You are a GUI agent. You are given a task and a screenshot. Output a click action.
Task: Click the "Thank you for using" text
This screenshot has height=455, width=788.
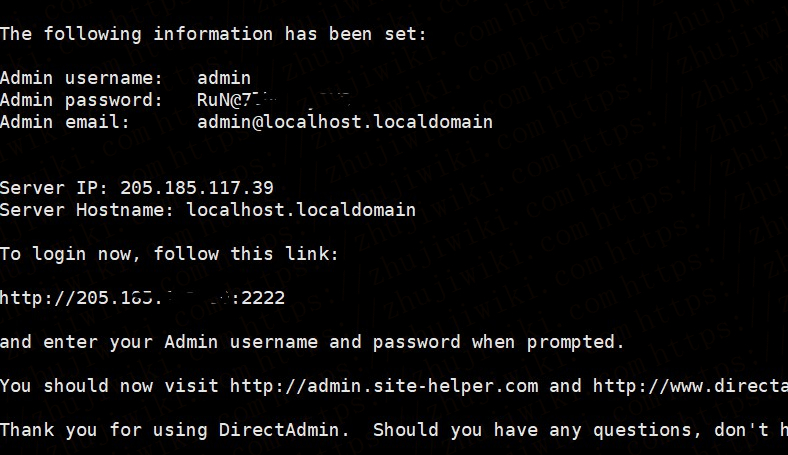click(103, 429)
